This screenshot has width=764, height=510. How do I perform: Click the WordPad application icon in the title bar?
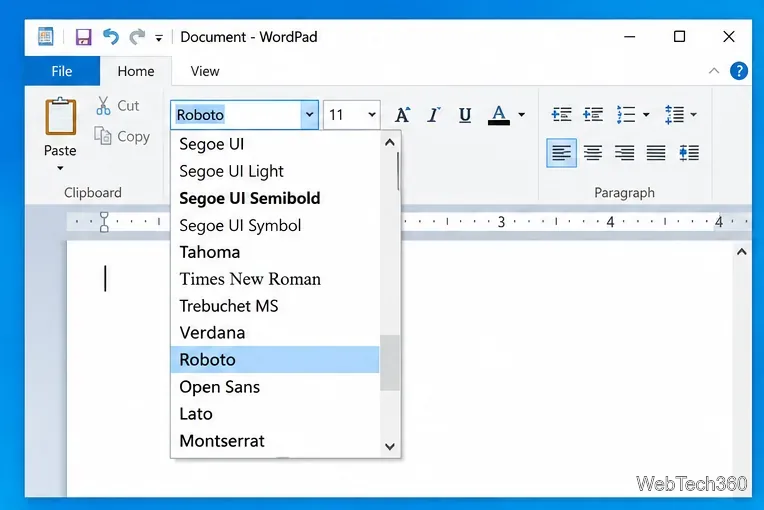[46, 37]
